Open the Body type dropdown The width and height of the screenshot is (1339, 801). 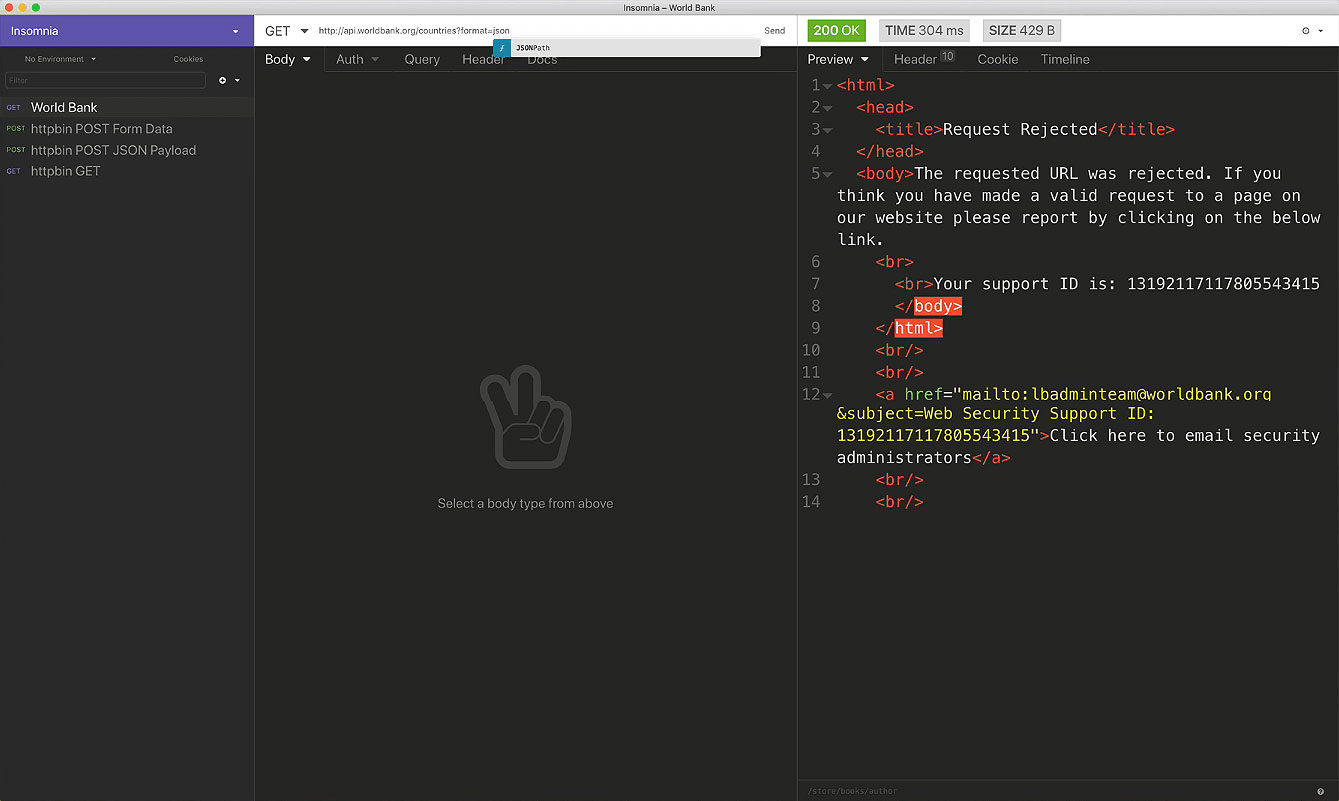pos(288,60)
